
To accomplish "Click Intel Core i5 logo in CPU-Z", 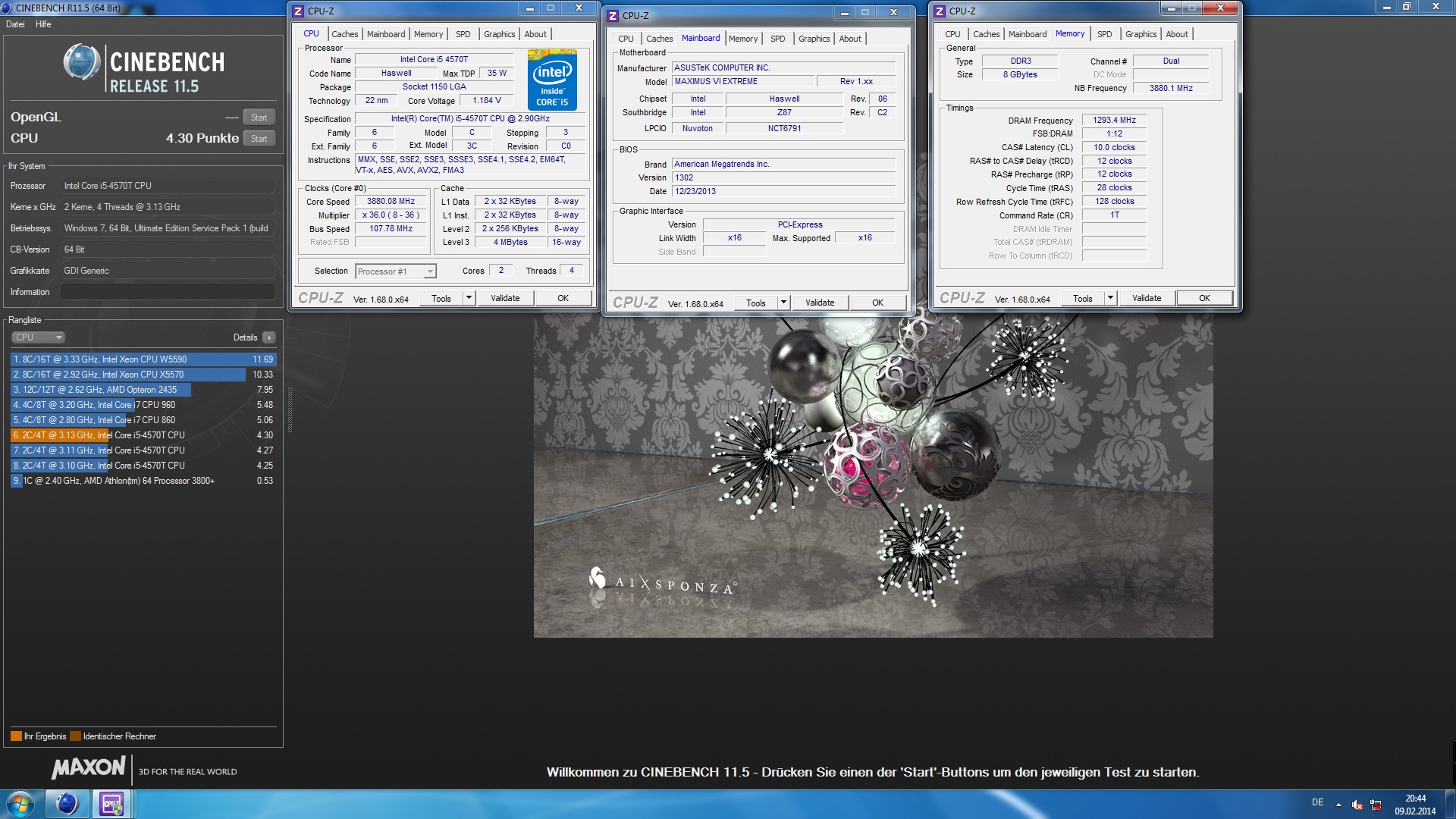I will (552, 80).
